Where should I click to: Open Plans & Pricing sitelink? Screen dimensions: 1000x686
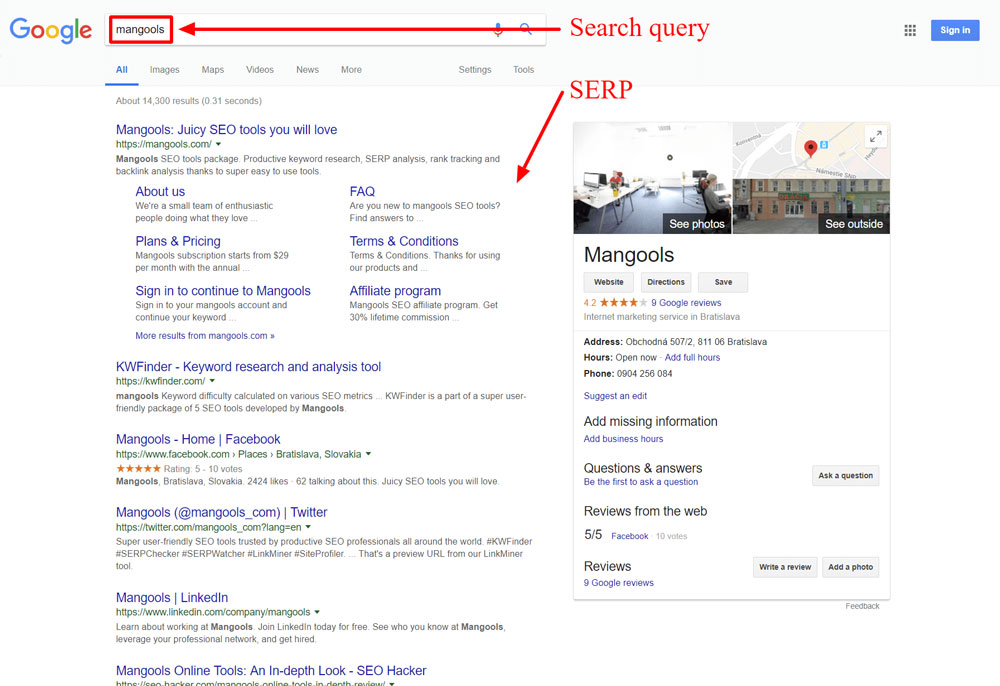178,242
